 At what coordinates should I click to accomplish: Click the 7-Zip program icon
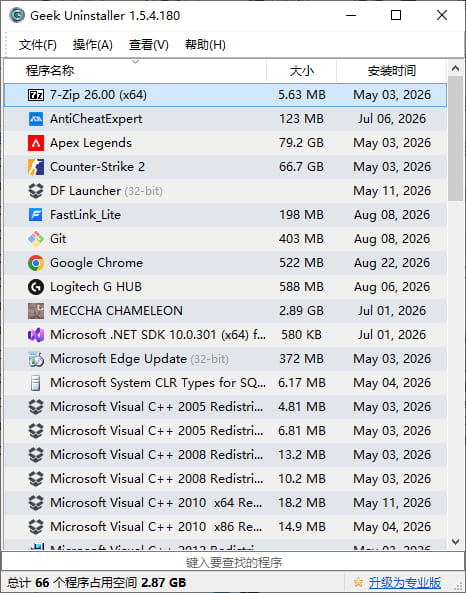tap(36, 95)
